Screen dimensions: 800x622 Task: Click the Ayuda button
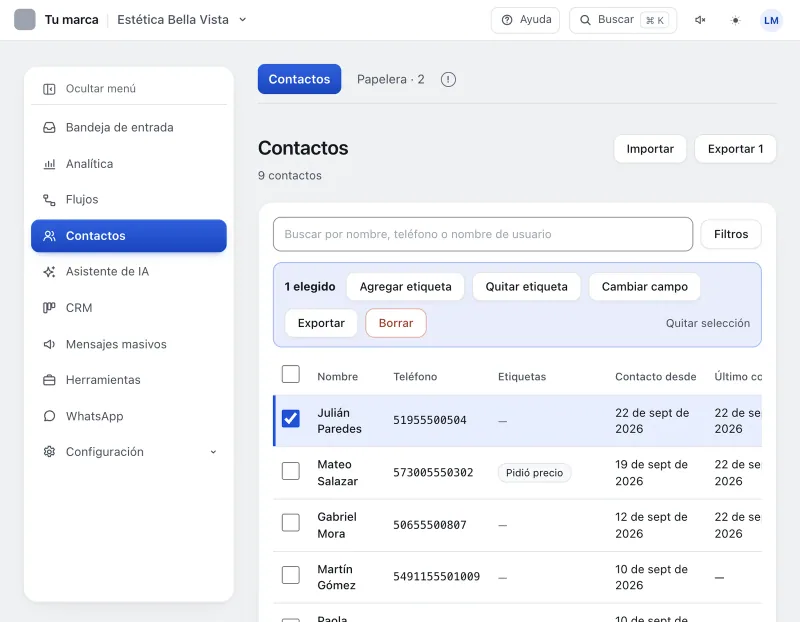[x=525, y=20]
